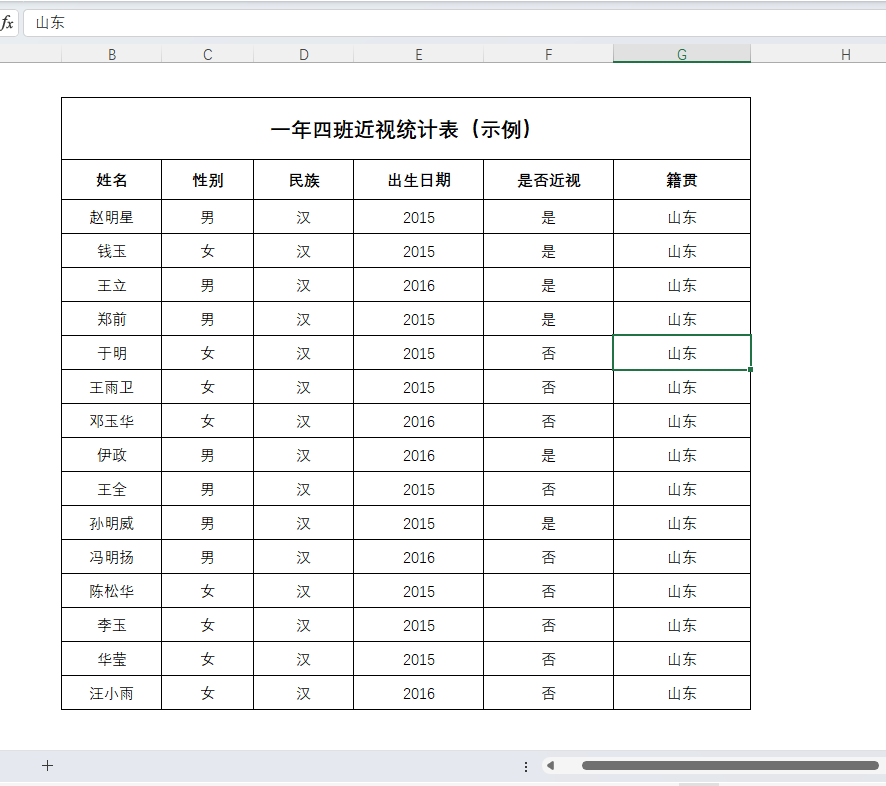Click the add new sheet plus icon
The height and width of the screenshot is (786, 886).
[47, 766]
